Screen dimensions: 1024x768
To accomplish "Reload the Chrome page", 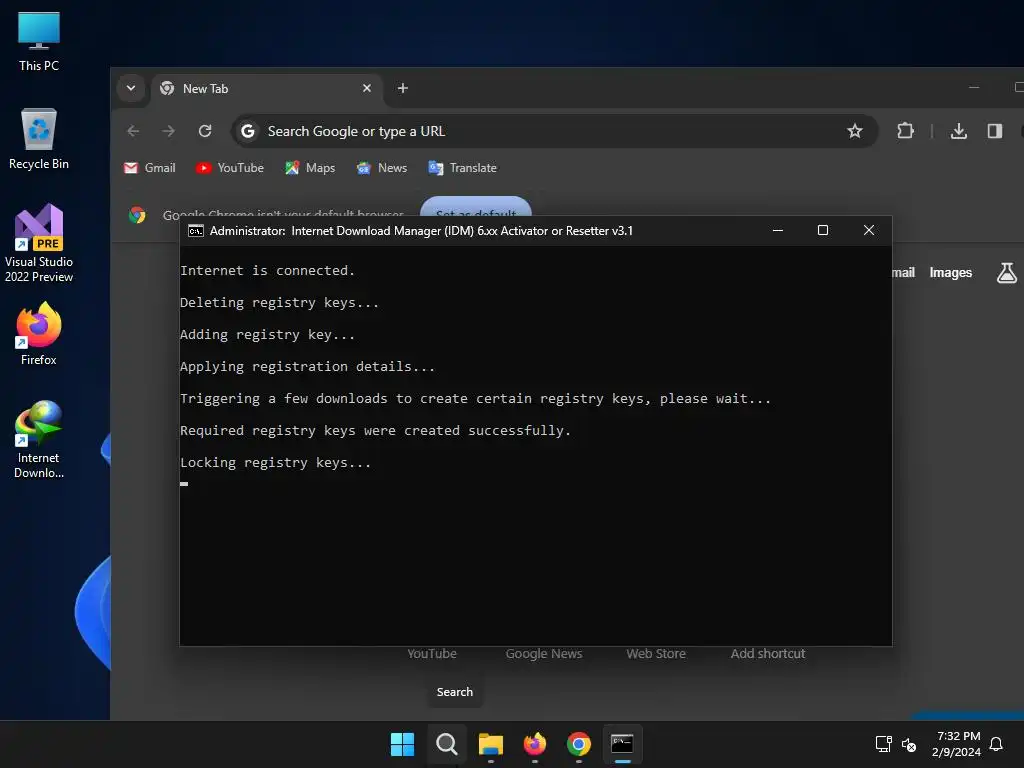I will (205, 131).
